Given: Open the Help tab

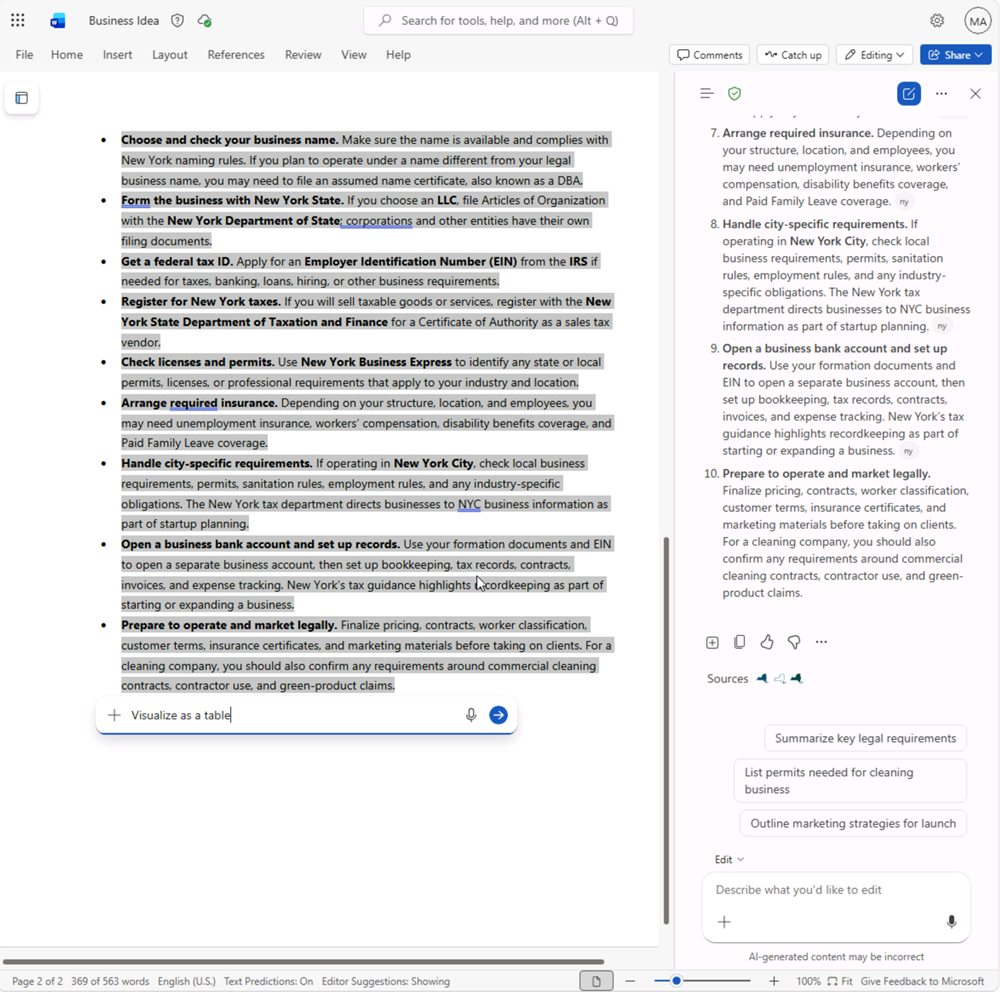Looking at the screenshot, I should point(398,55).
